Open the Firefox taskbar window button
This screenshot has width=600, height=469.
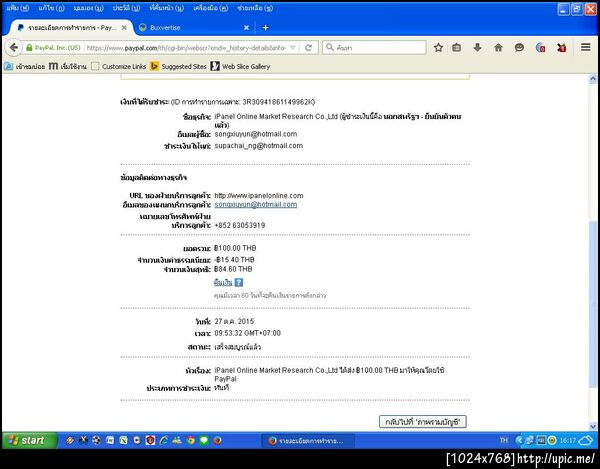[308, 441]
